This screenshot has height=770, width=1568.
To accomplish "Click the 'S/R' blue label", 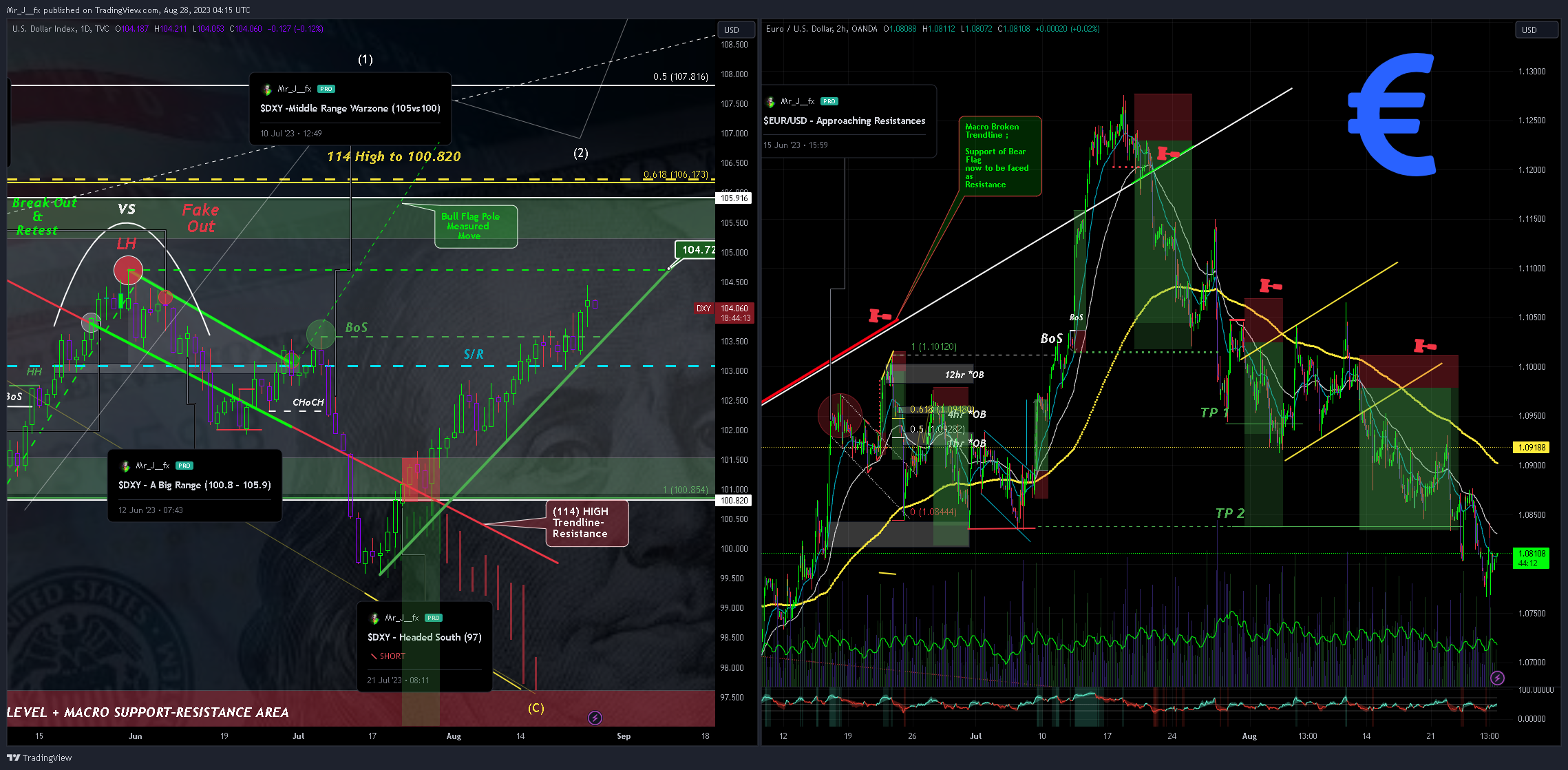I will click(474, 355).
